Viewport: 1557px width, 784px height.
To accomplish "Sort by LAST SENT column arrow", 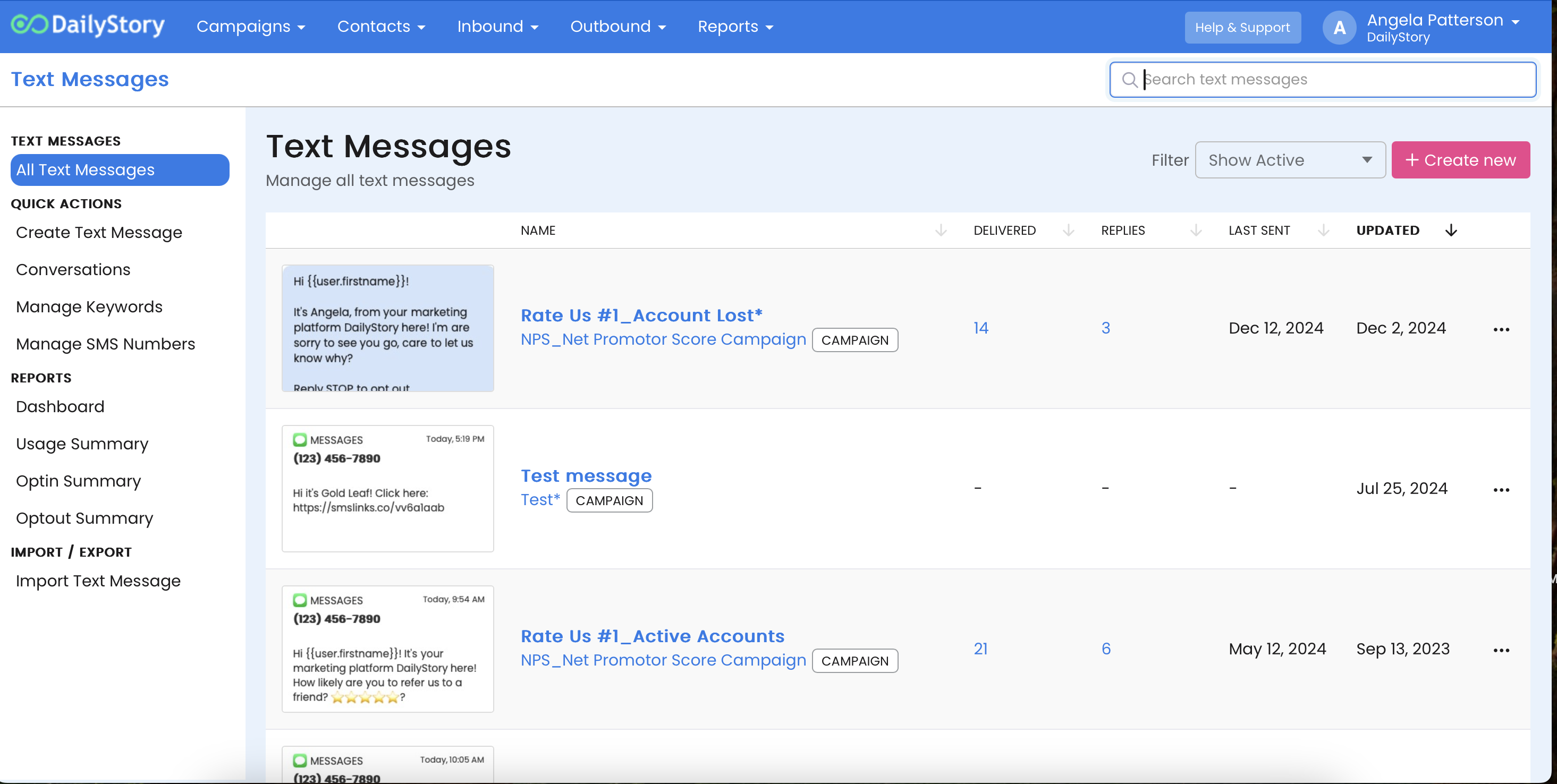I will [x=1323, y=230].
